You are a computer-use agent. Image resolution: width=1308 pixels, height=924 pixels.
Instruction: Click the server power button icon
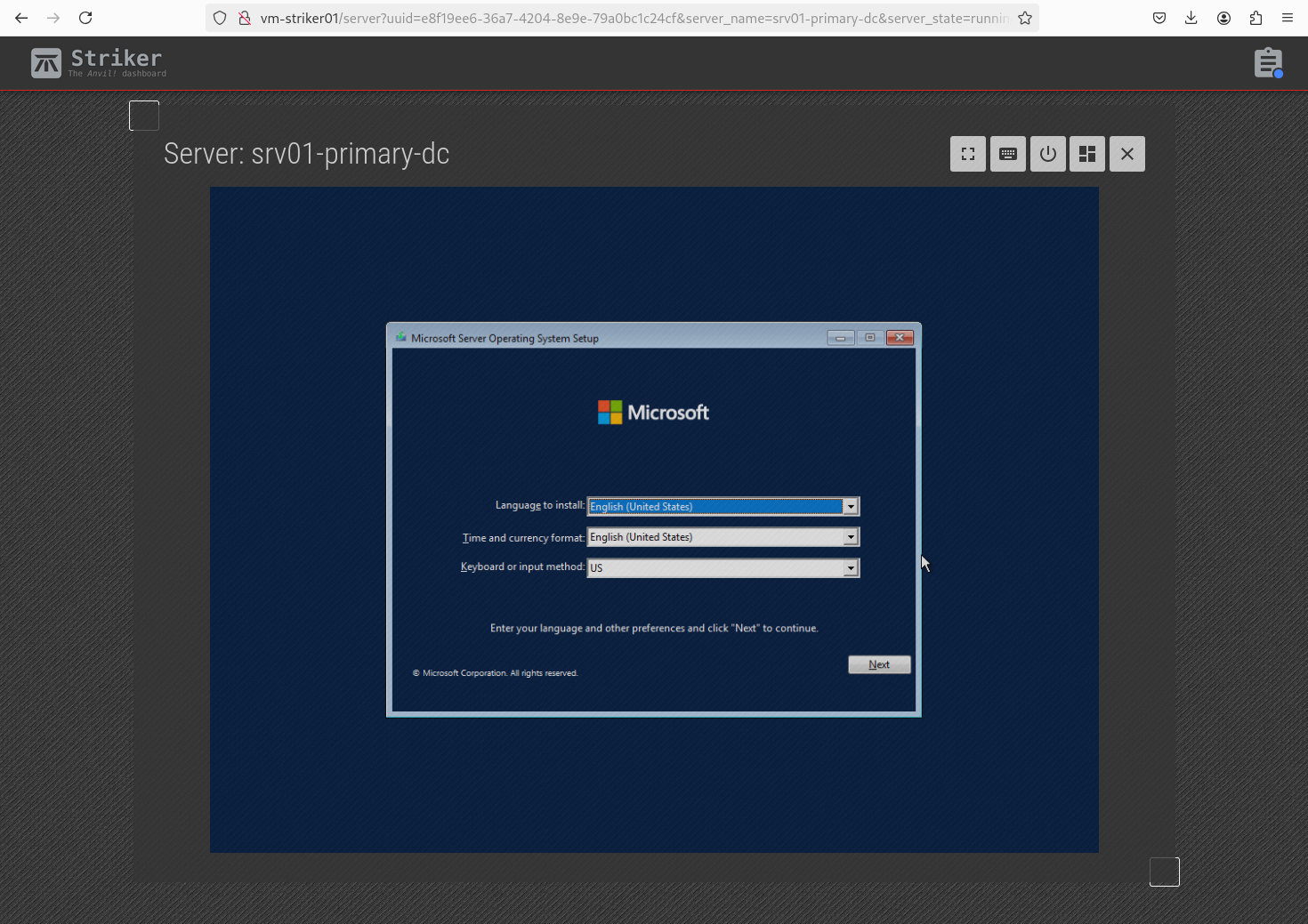pos(1048,154)
